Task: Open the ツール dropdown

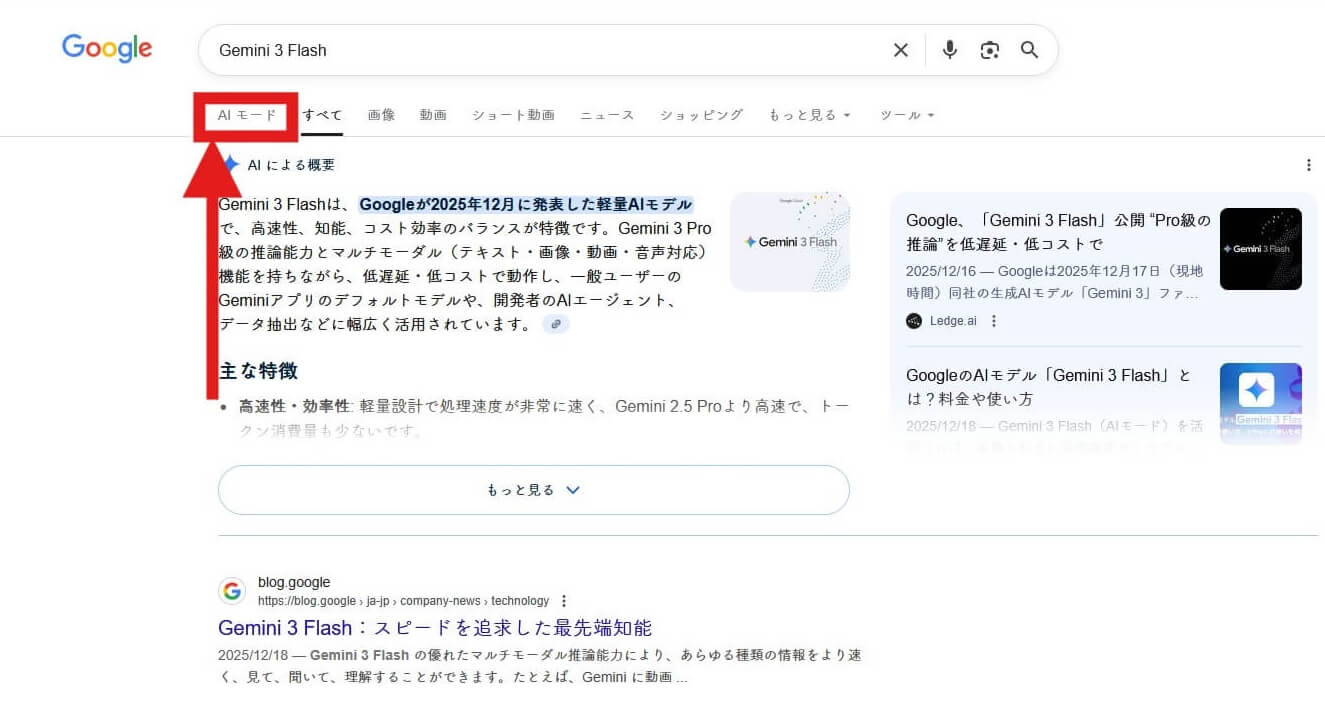Action: (x=907, y=115)
